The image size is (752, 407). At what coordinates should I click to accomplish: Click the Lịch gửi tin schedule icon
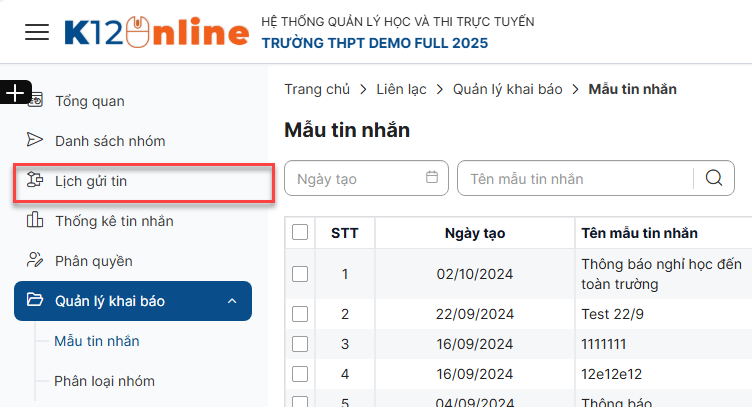click(36, 181)
